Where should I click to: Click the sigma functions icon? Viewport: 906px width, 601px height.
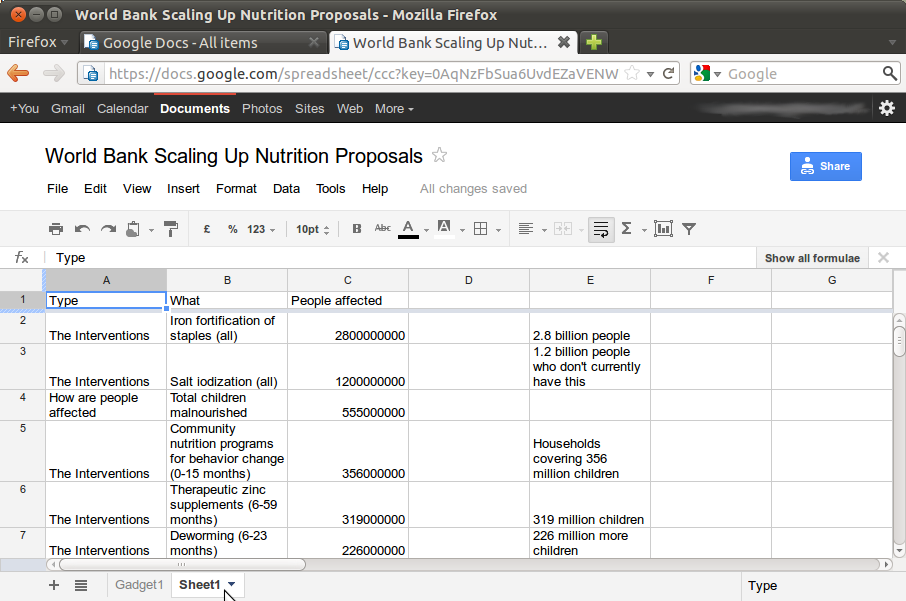[x=626, y=229]
